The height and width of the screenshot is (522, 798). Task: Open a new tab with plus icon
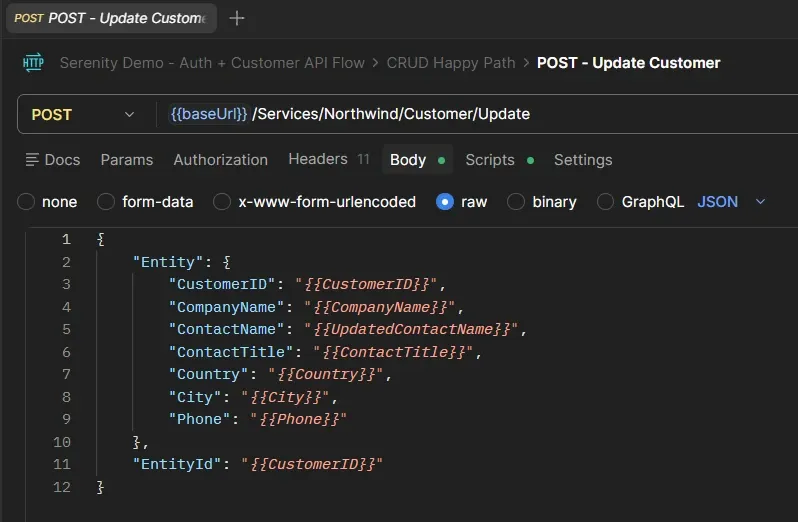click(x=237, y=18)
